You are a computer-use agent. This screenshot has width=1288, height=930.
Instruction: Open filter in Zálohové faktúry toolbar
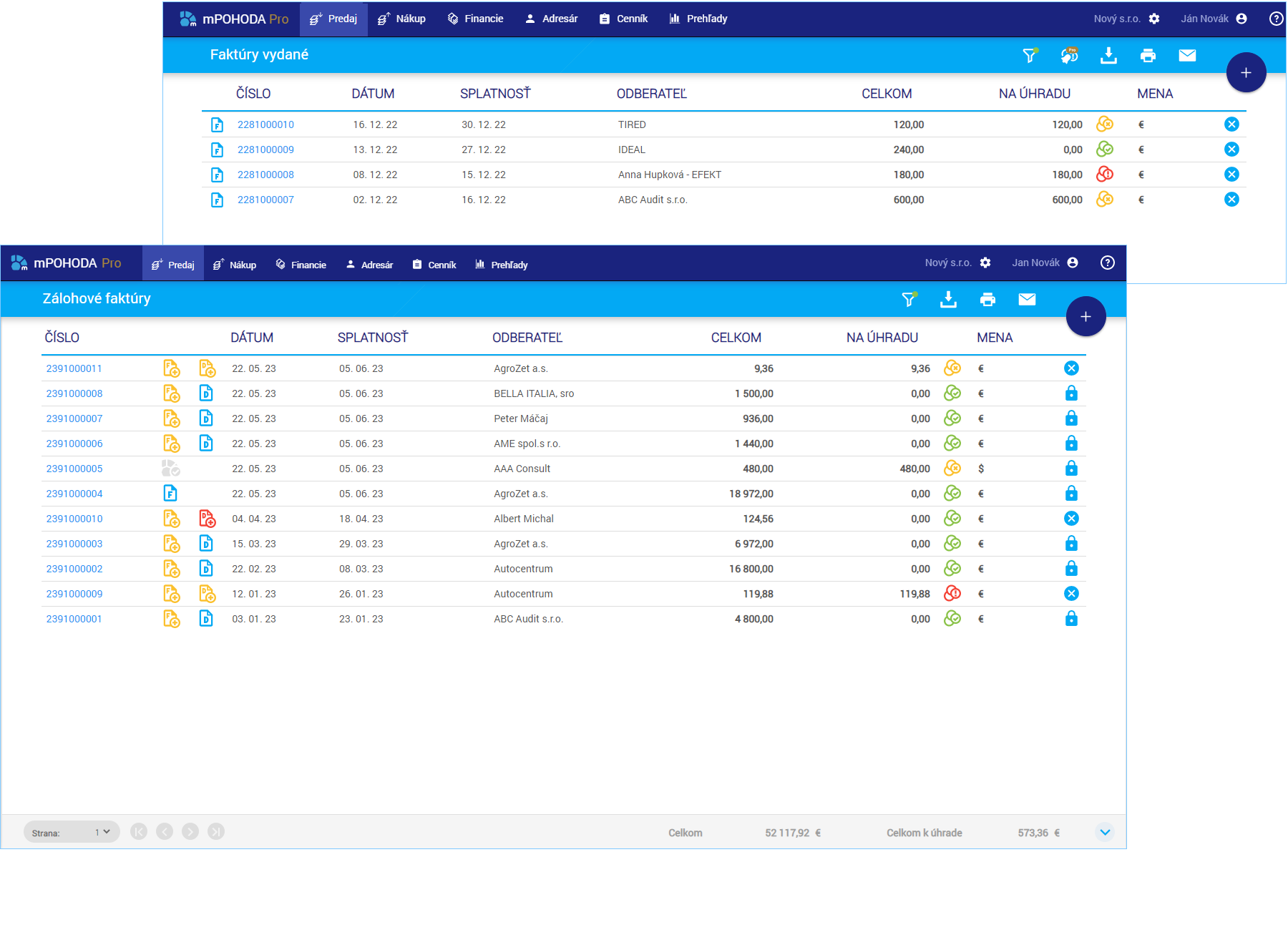click(x=909, y=299)
